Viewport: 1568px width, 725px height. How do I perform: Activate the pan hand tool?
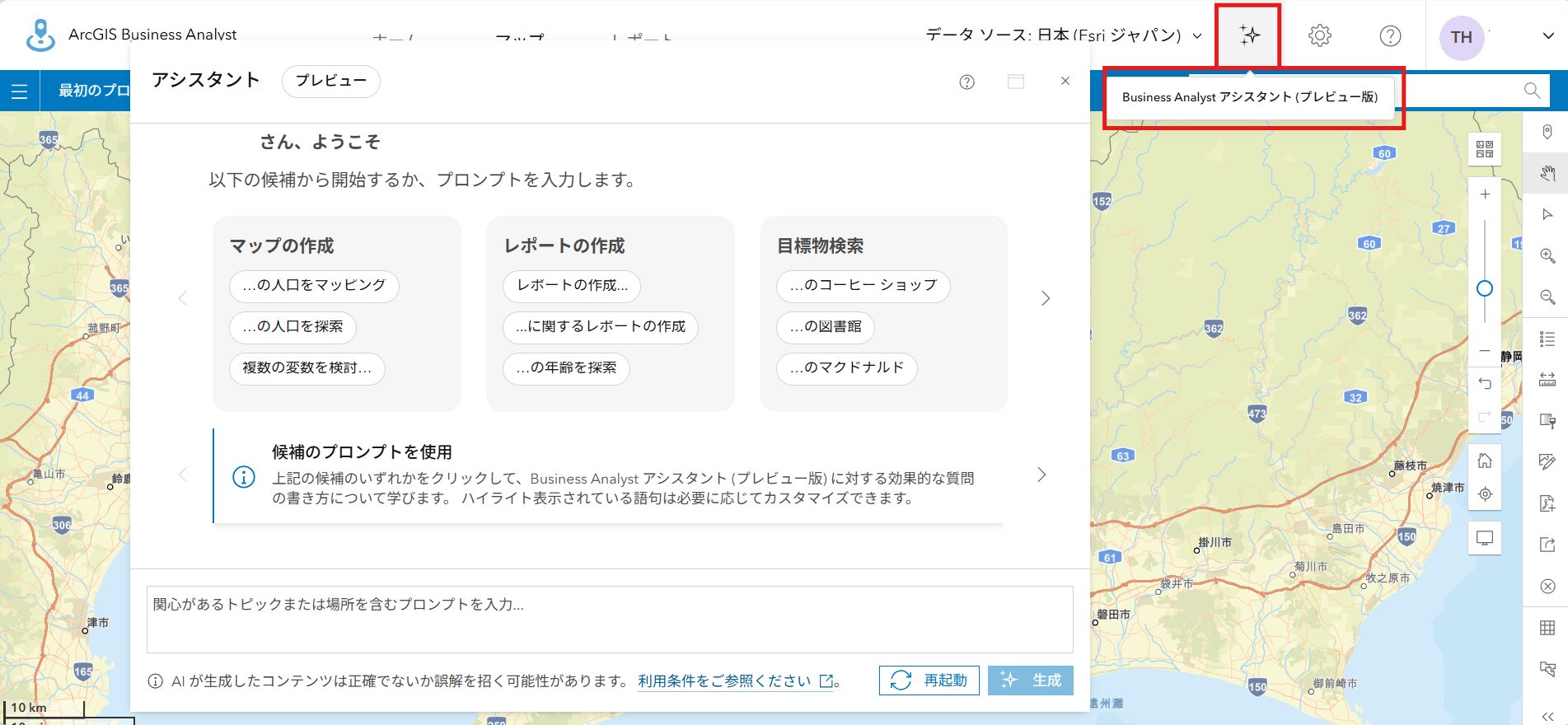pos(1547,173)
